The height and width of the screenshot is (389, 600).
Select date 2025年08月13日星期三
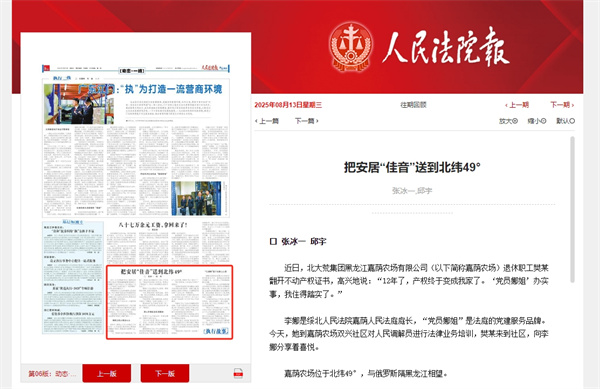pyautogui.click(x=288, y=105)
